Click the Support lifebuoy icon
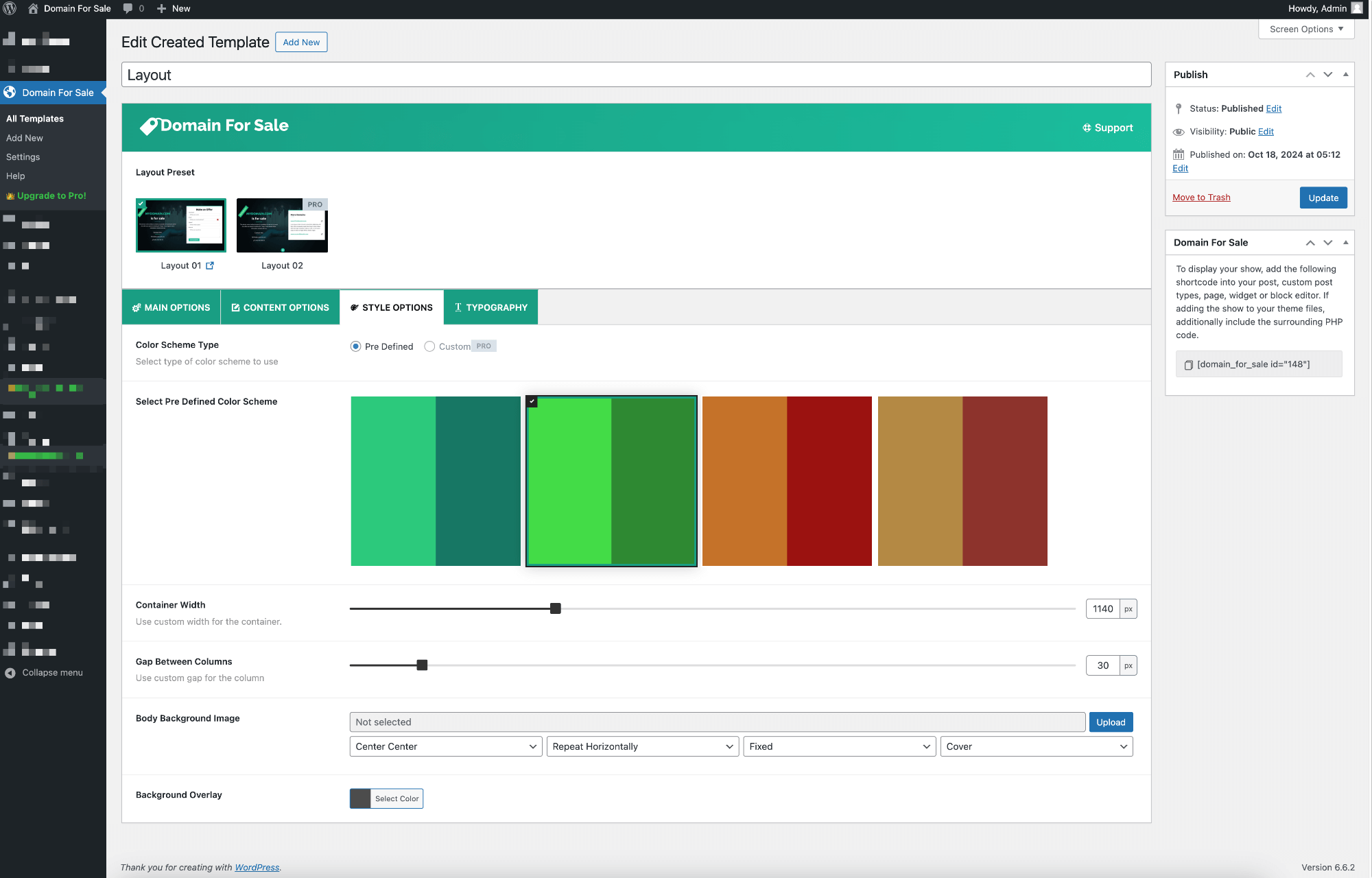 [x=1087, y=128]
